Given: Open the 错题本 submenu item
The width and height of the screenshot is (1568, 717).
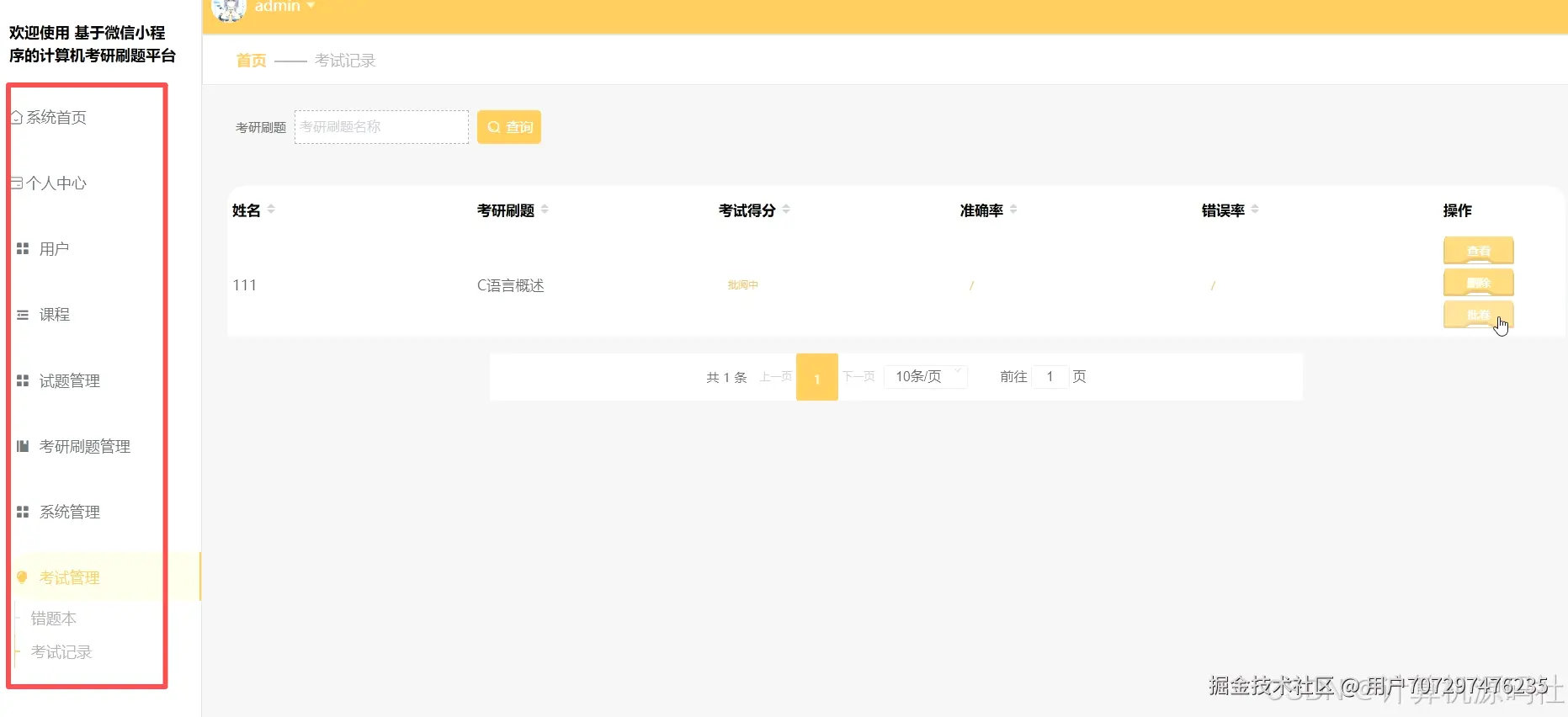Looking at the screenshot, I should click(x=54, y=619).
